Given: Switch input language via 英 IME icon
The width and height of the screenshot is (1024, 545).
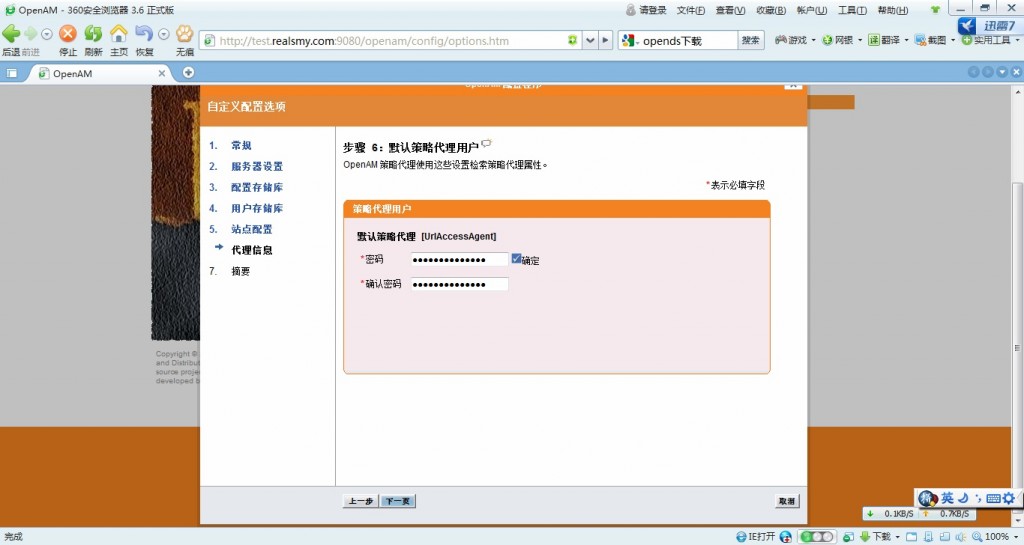Looking at the screenshot, I should point(948,498).
